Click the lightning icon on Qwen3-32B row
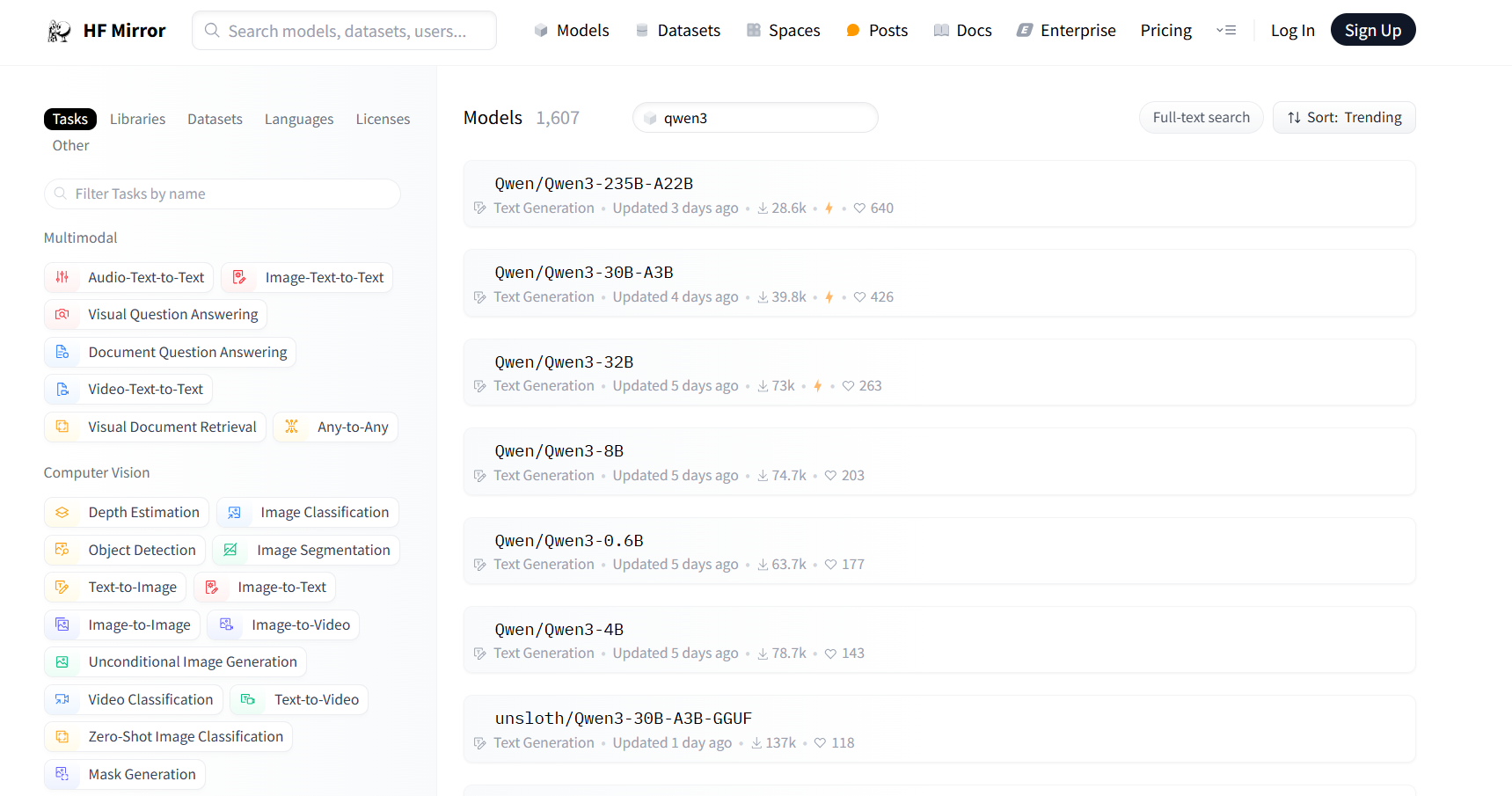Screen dimensions: 1512x796 pos(817,386)
